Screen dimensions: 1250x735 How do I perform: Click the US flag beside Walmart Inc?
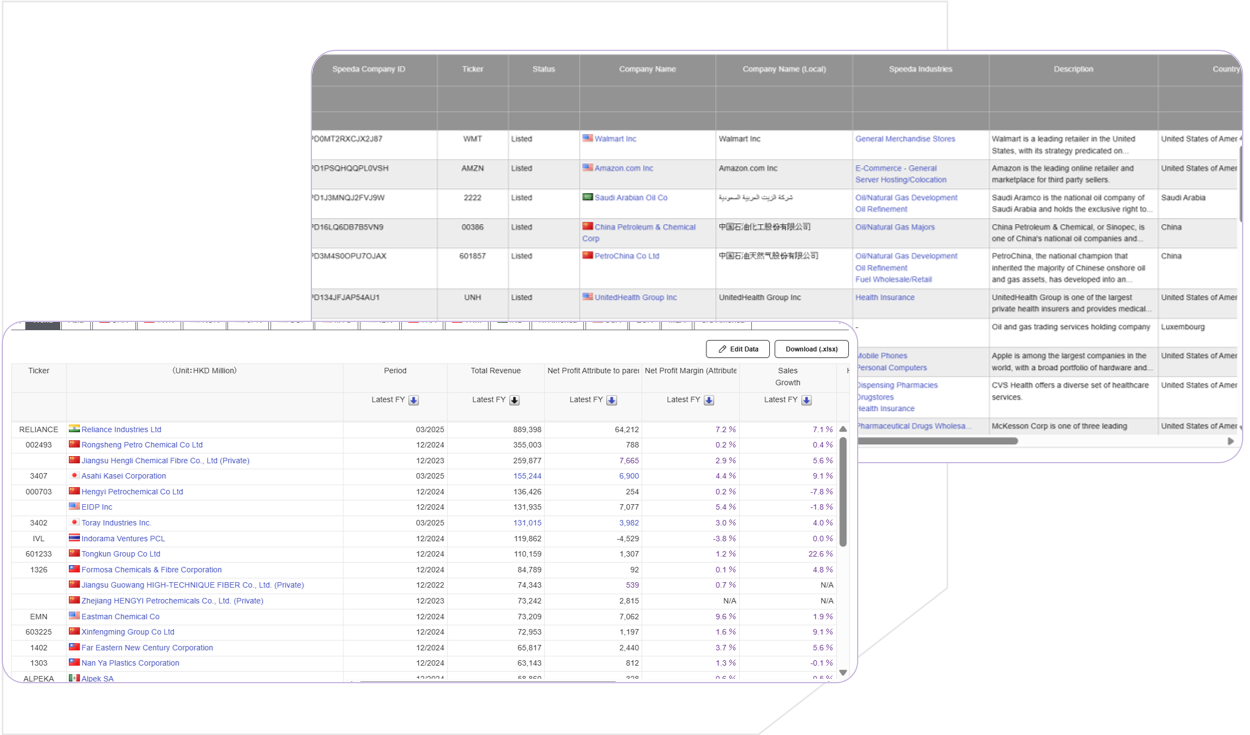pos(588,139)
